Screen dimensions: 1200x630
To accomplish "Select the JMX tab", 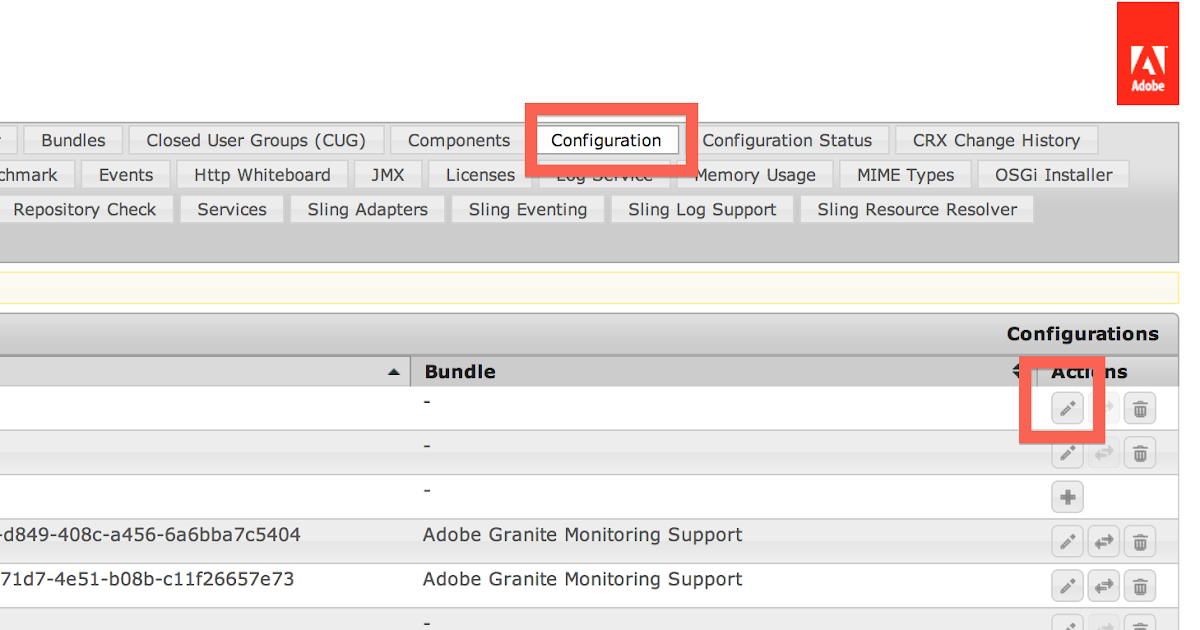I will [x=388, y=174].
